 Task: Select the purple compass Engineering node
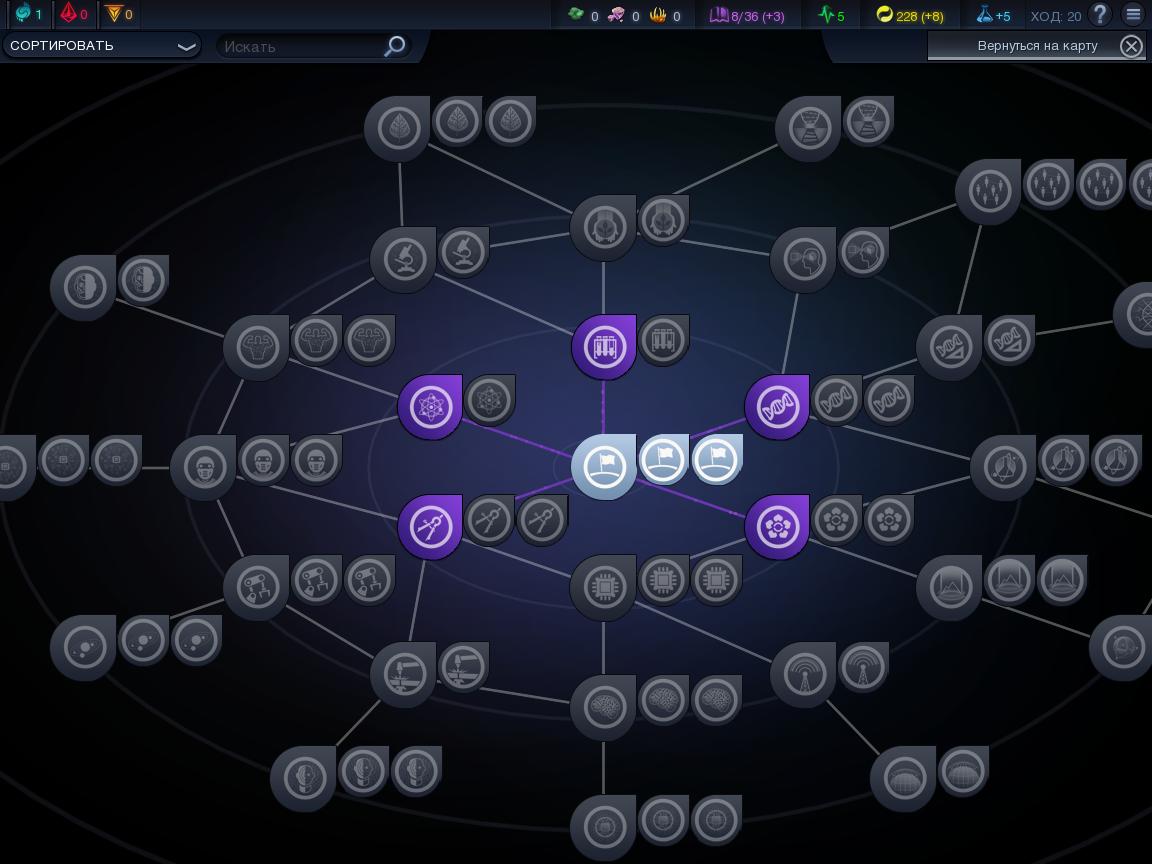tap(430, 527)
